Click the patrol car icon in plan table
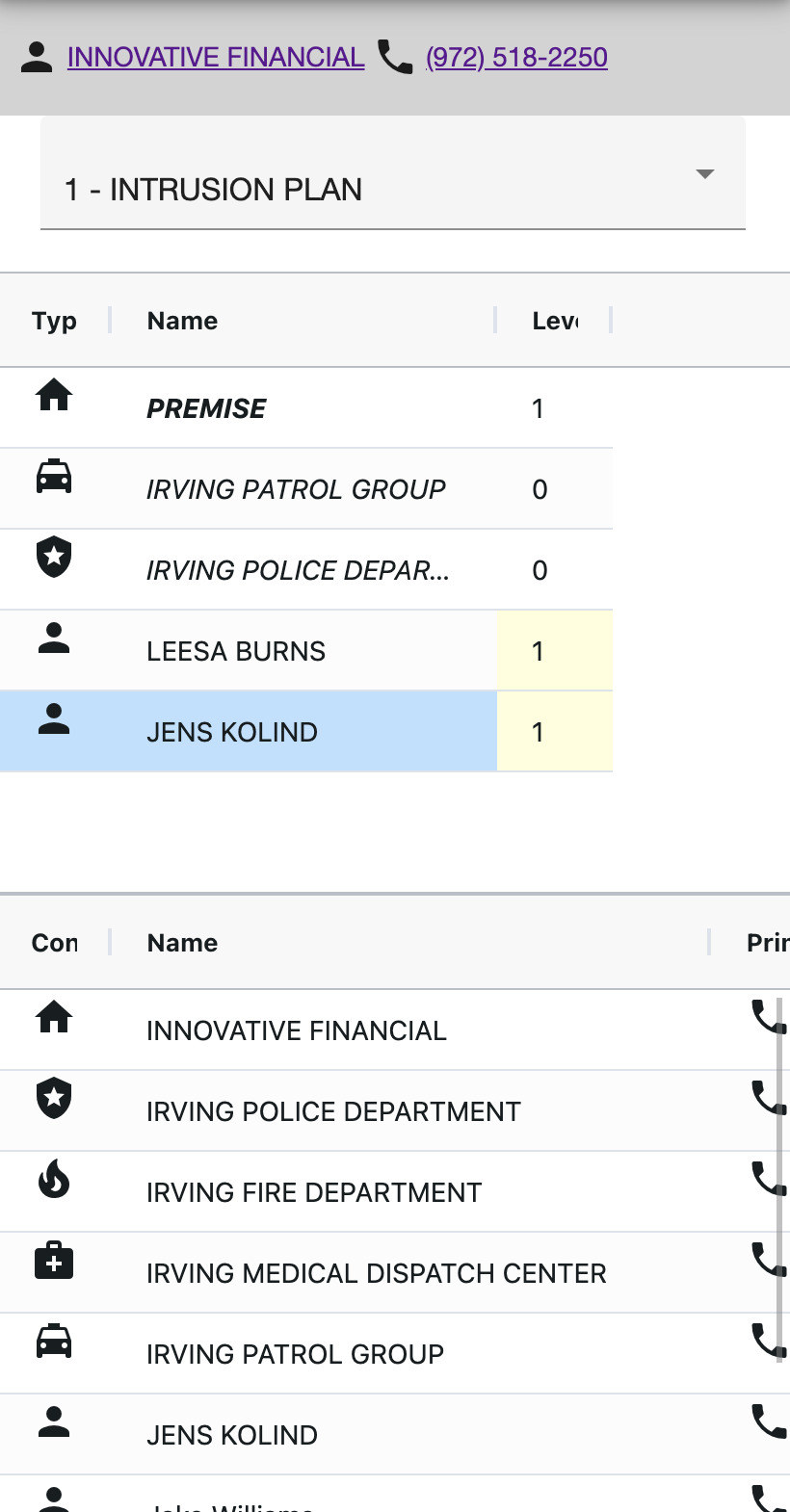This screenshot has width=790, height=1512. pyautogui.click(x=54, y=477)
